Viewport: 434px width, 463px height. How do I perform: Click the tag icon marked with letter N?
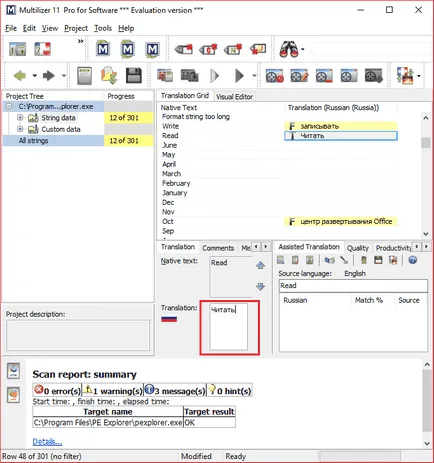tap(233, 49)
